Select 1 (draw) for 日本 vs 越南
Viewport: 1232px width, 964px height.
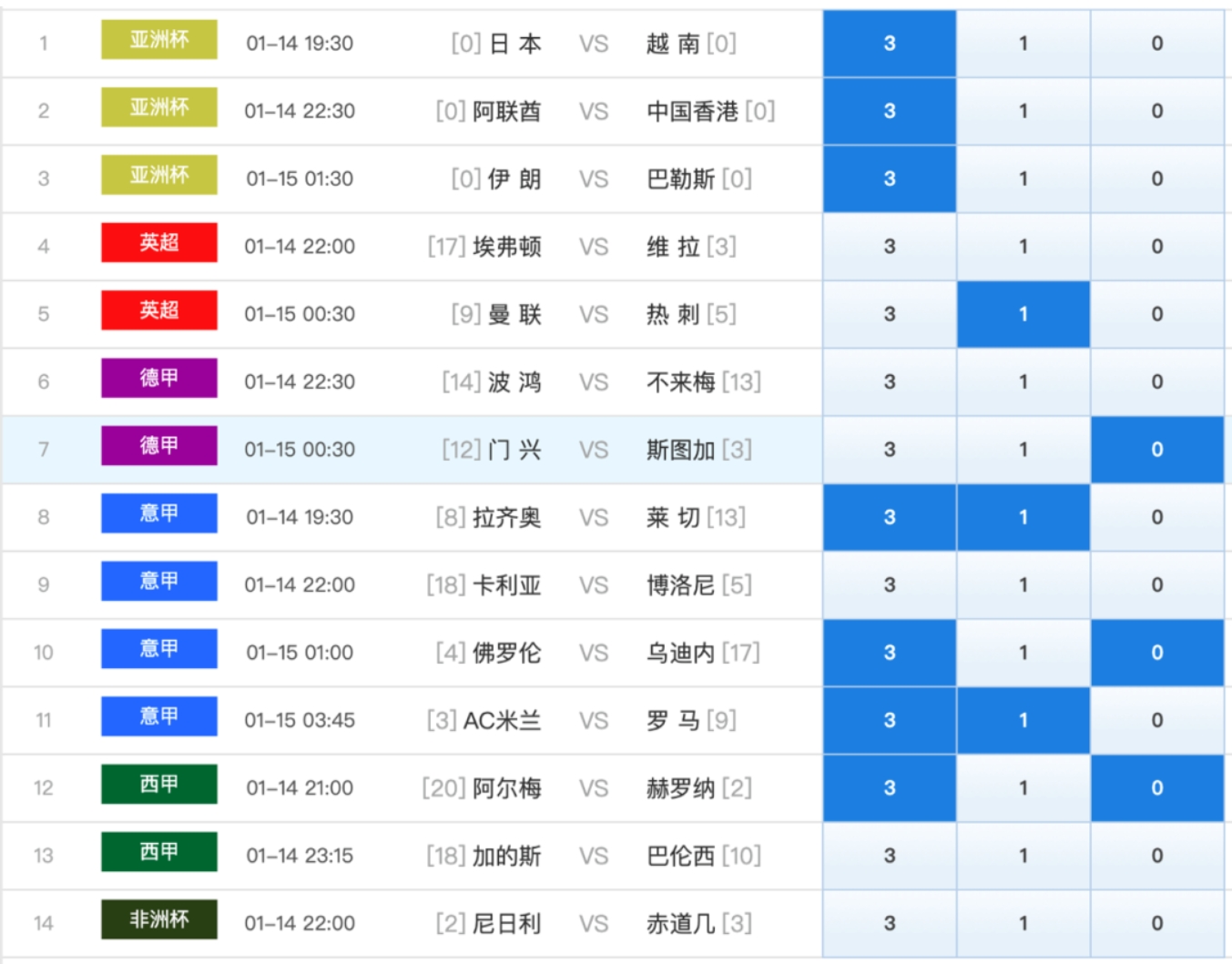pyautogui.click(x=1023, y=43)
